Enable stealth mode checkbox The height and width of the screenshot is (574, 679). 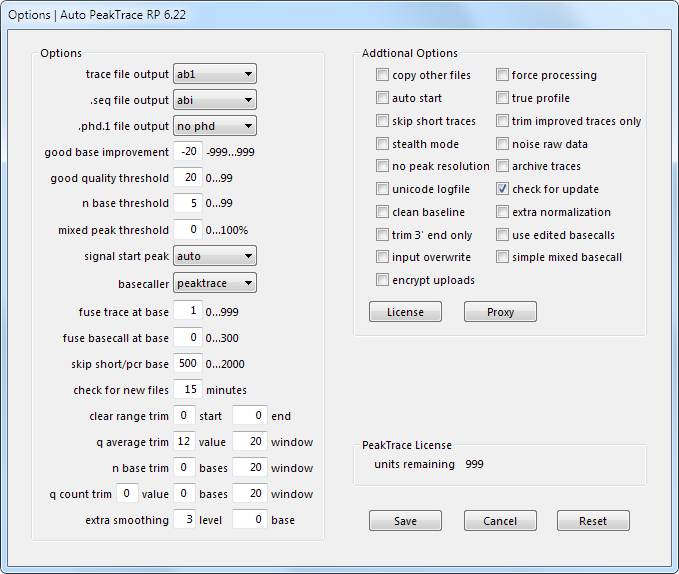[x=382, y=143]
